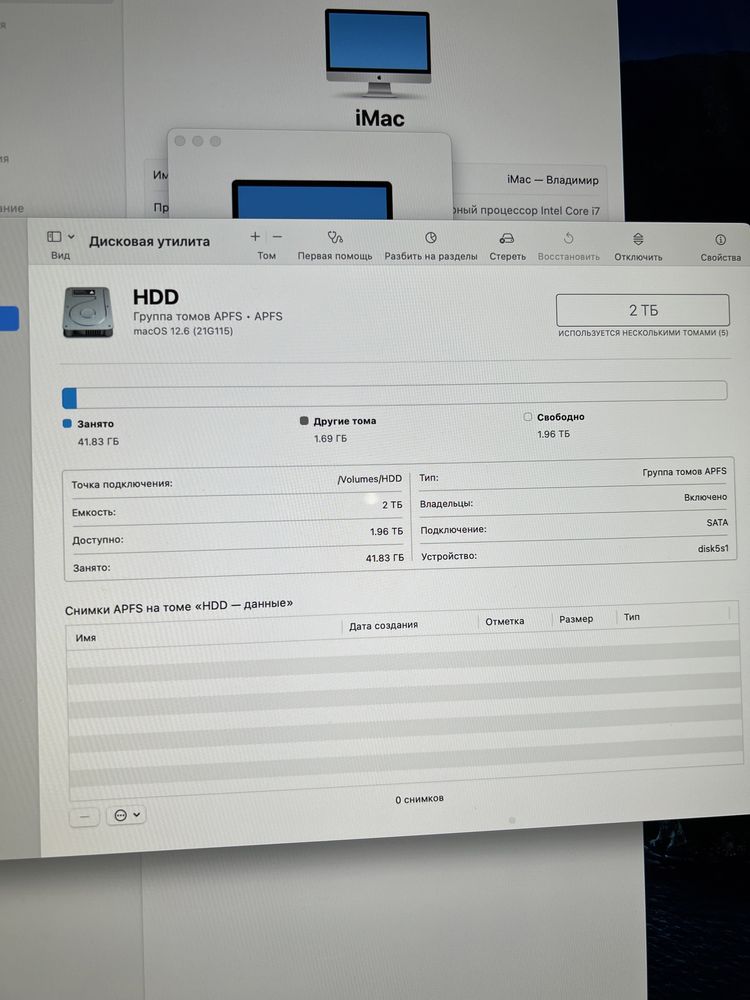This screenshot has height=1000, width=750.
Task: Select the Стереть erase icon
Action: pos(507,239)
